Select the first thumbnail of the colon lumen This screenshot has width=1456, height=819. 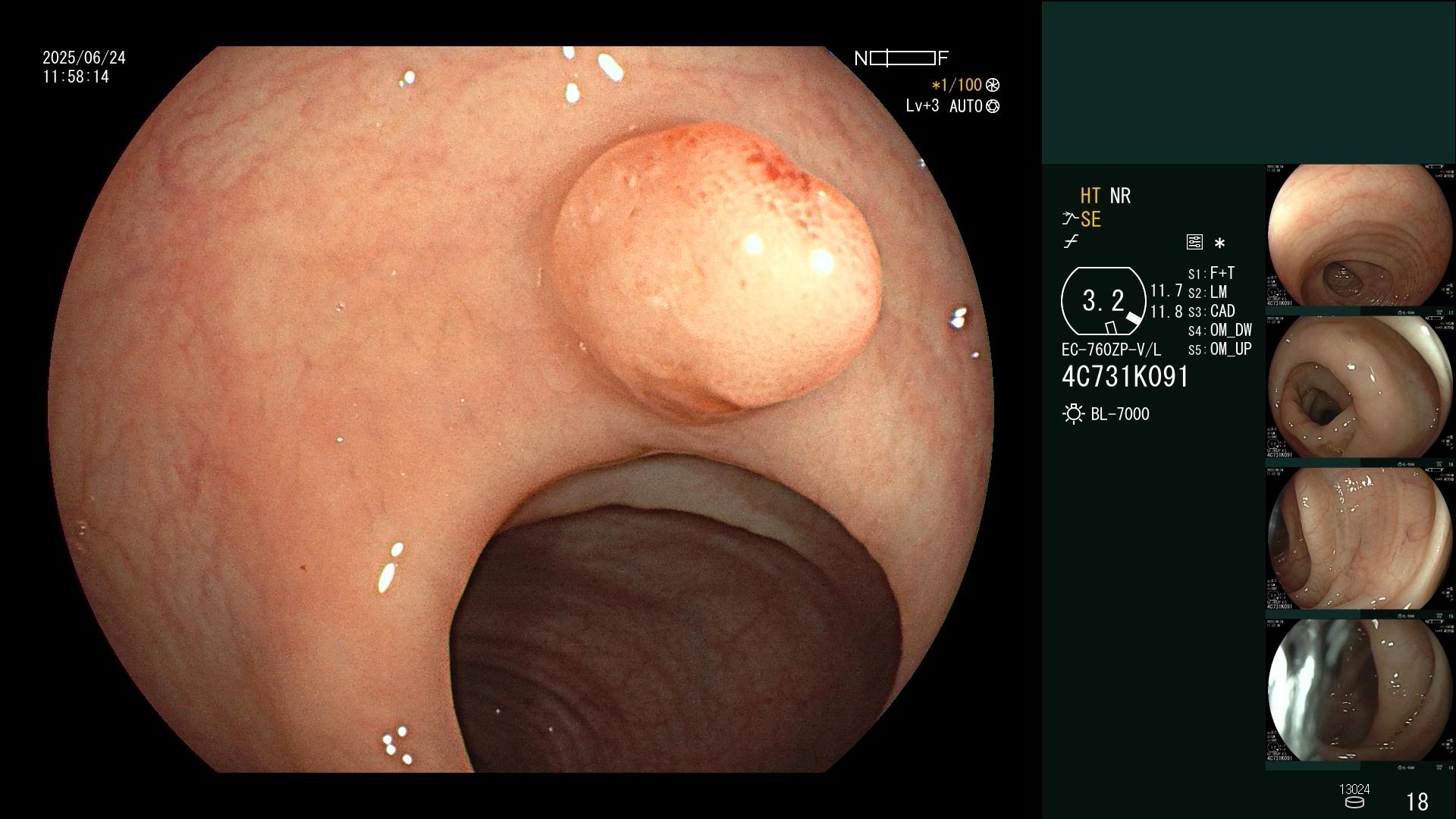point(1360,235)
